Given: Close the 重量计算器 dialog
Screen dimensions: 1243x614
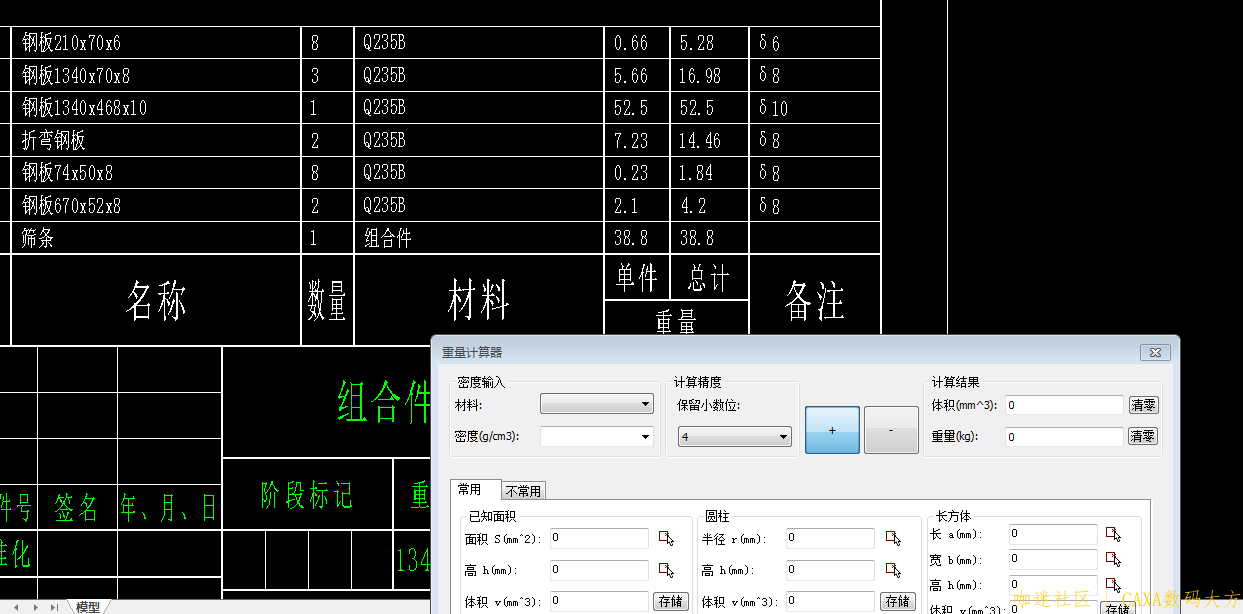Looking at the screenshot, I should (1154, 352).
